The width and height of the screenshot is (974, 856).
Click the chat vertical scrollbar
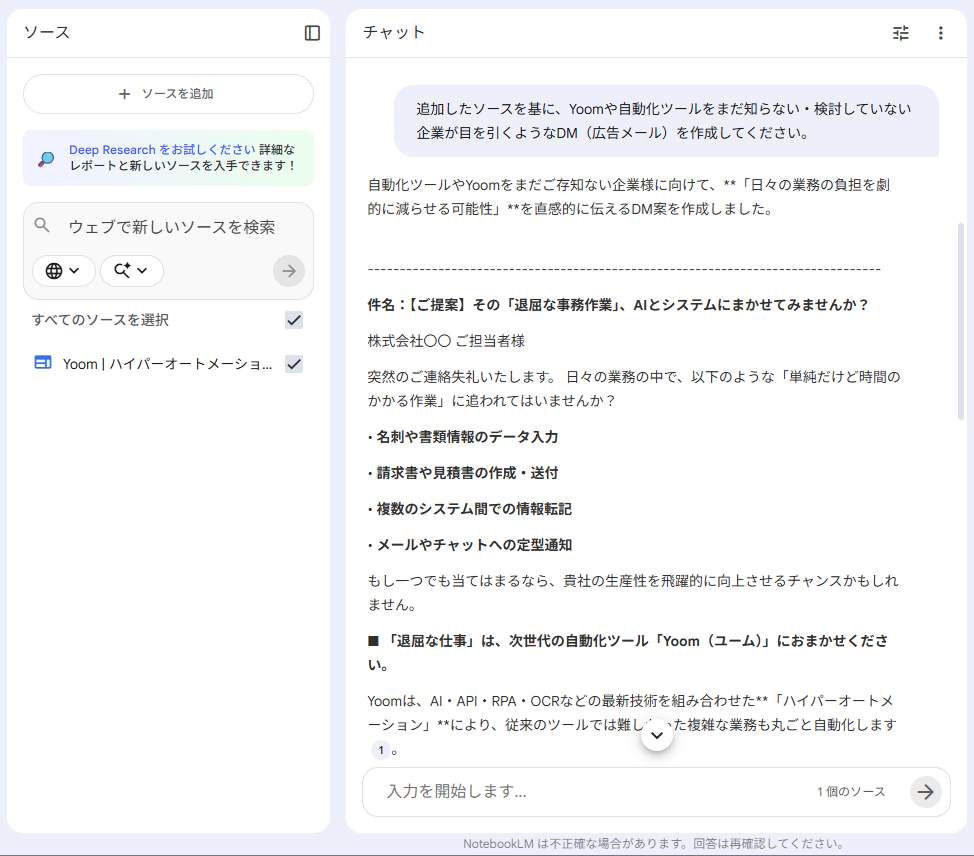click(962, 320)
